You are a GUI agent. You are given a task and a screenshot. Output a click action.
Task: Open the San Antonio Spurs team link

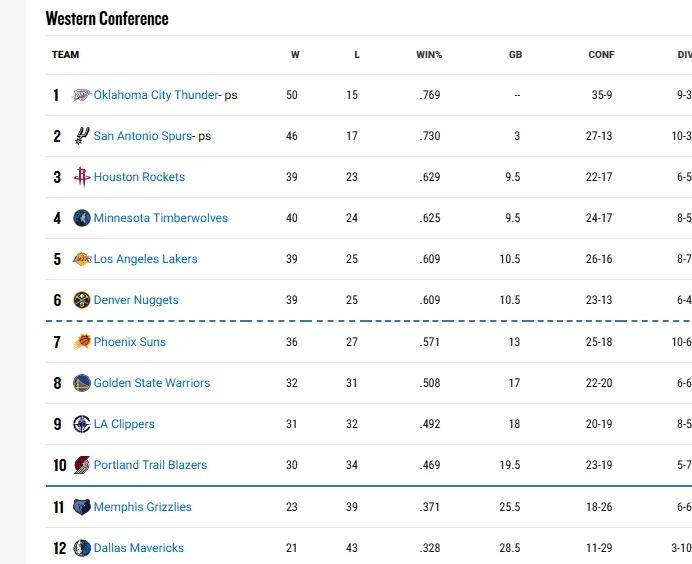tap(142, 136)
